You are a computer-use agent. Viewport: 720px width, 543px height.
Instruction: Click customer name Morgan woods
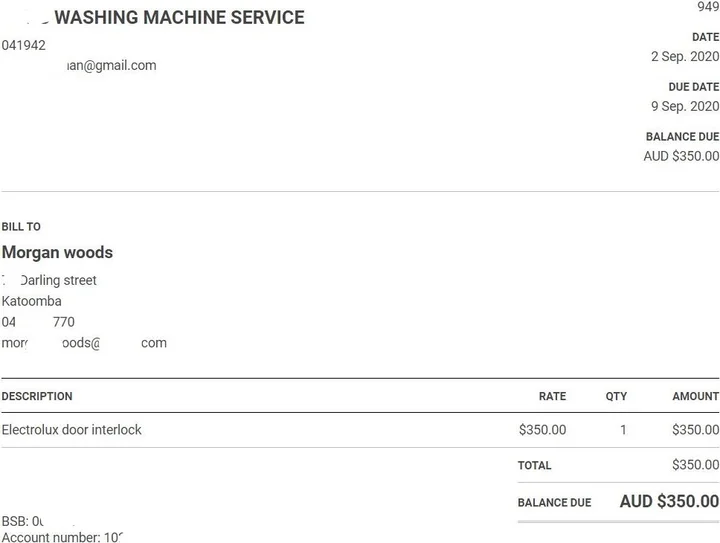click(57, 253)
